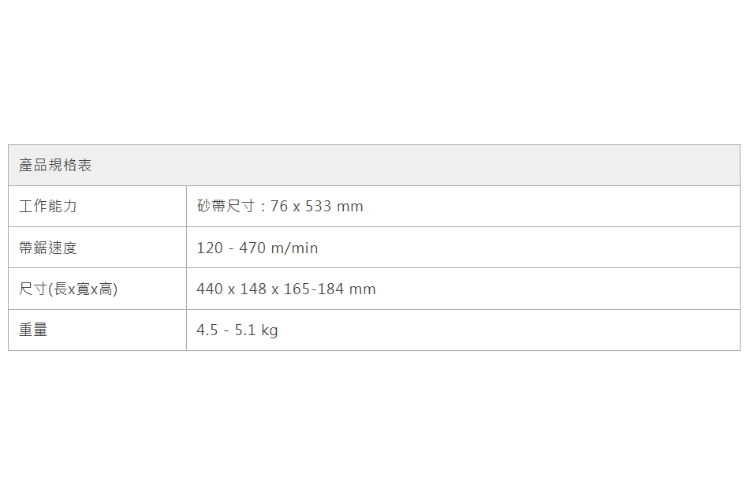Click the m/min unit text
The height and width of the screenshot is (500, 750).
pyautogui.click(x=295, y=248)
